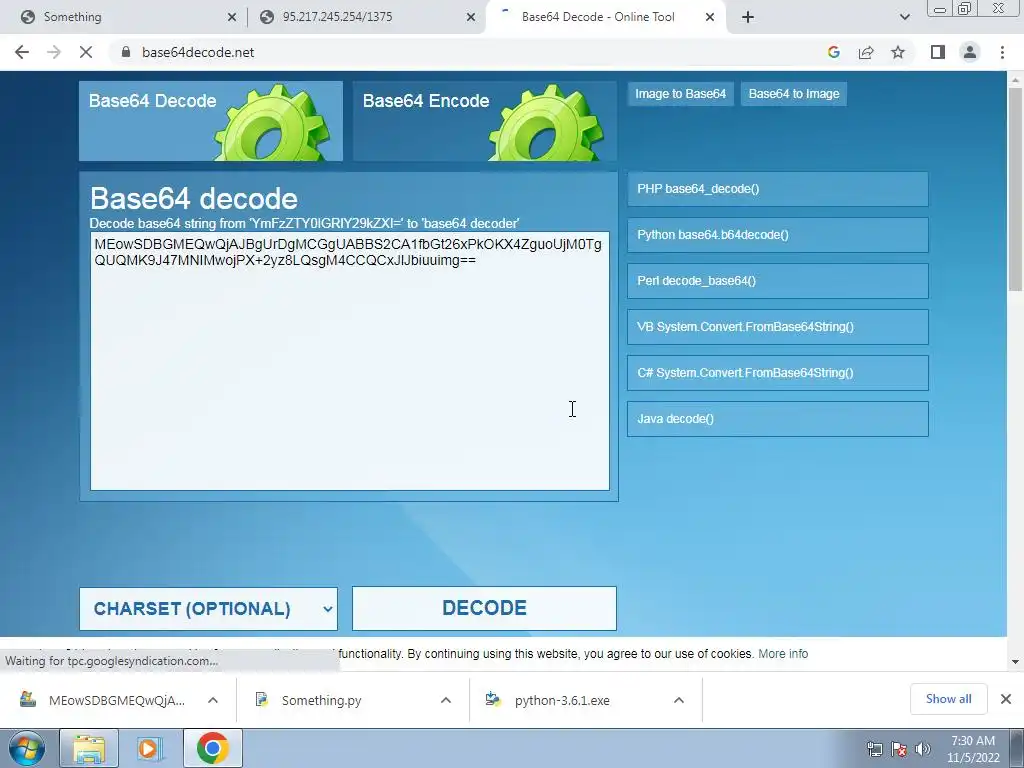Click inside the base64 input textarea

coord(349,360)
